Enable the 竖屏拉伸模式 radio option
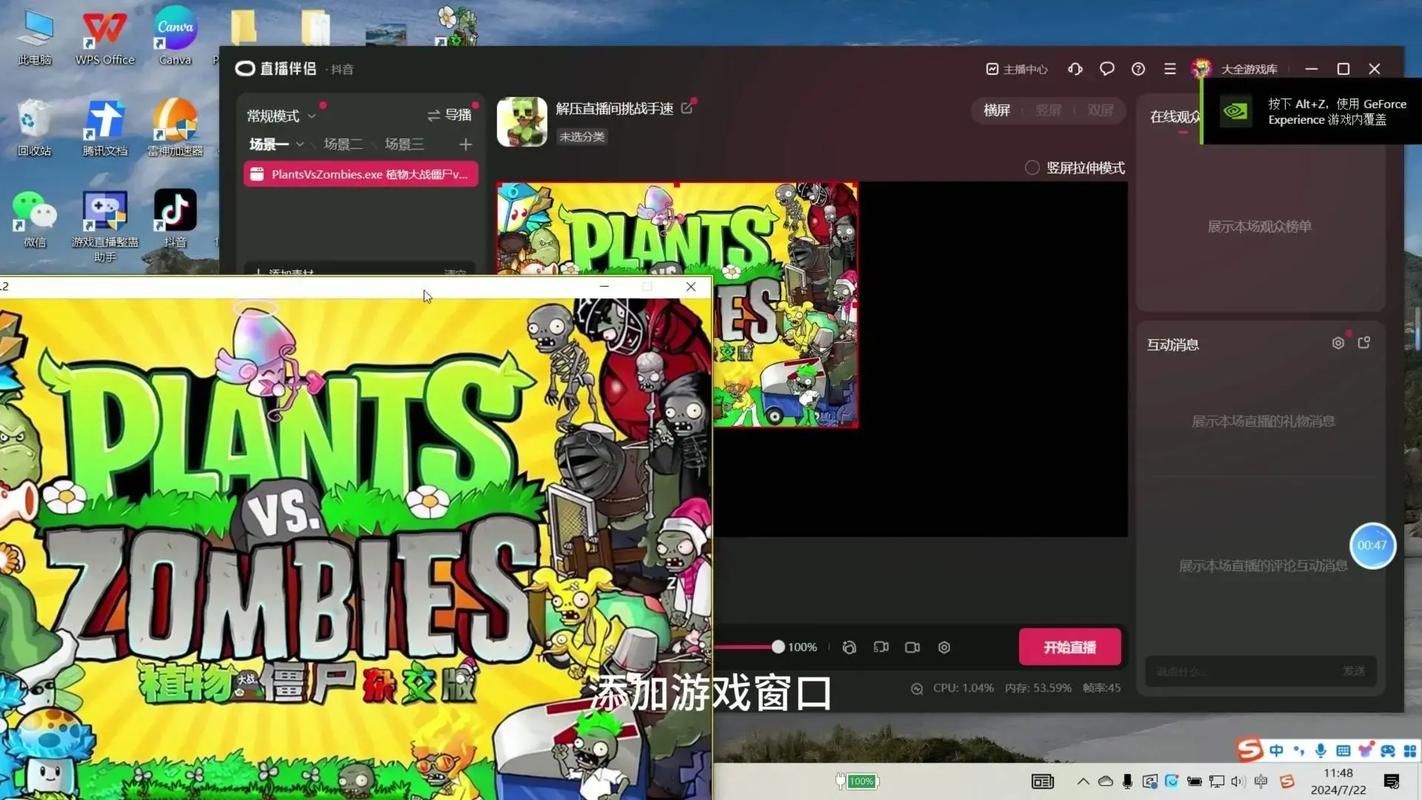The height and width of the screenshot is (800, 1422). tap(1032, 167)
